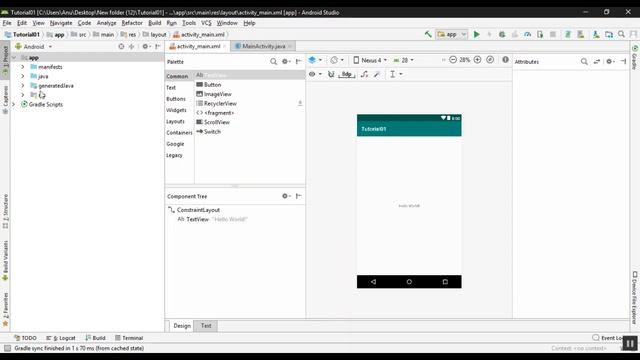Screen dimensions: 640x360
Task: Open the File menu
Action: [7, 23]
